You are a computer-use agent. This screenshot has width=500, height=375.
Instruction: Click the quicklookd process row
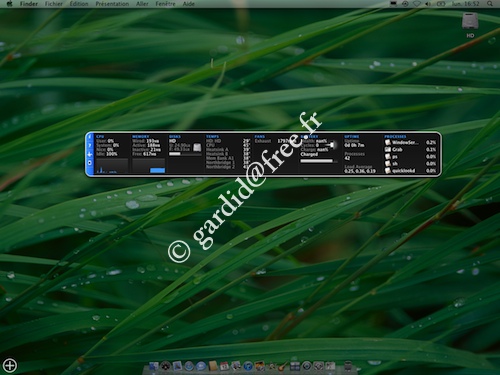coord(410,171)
